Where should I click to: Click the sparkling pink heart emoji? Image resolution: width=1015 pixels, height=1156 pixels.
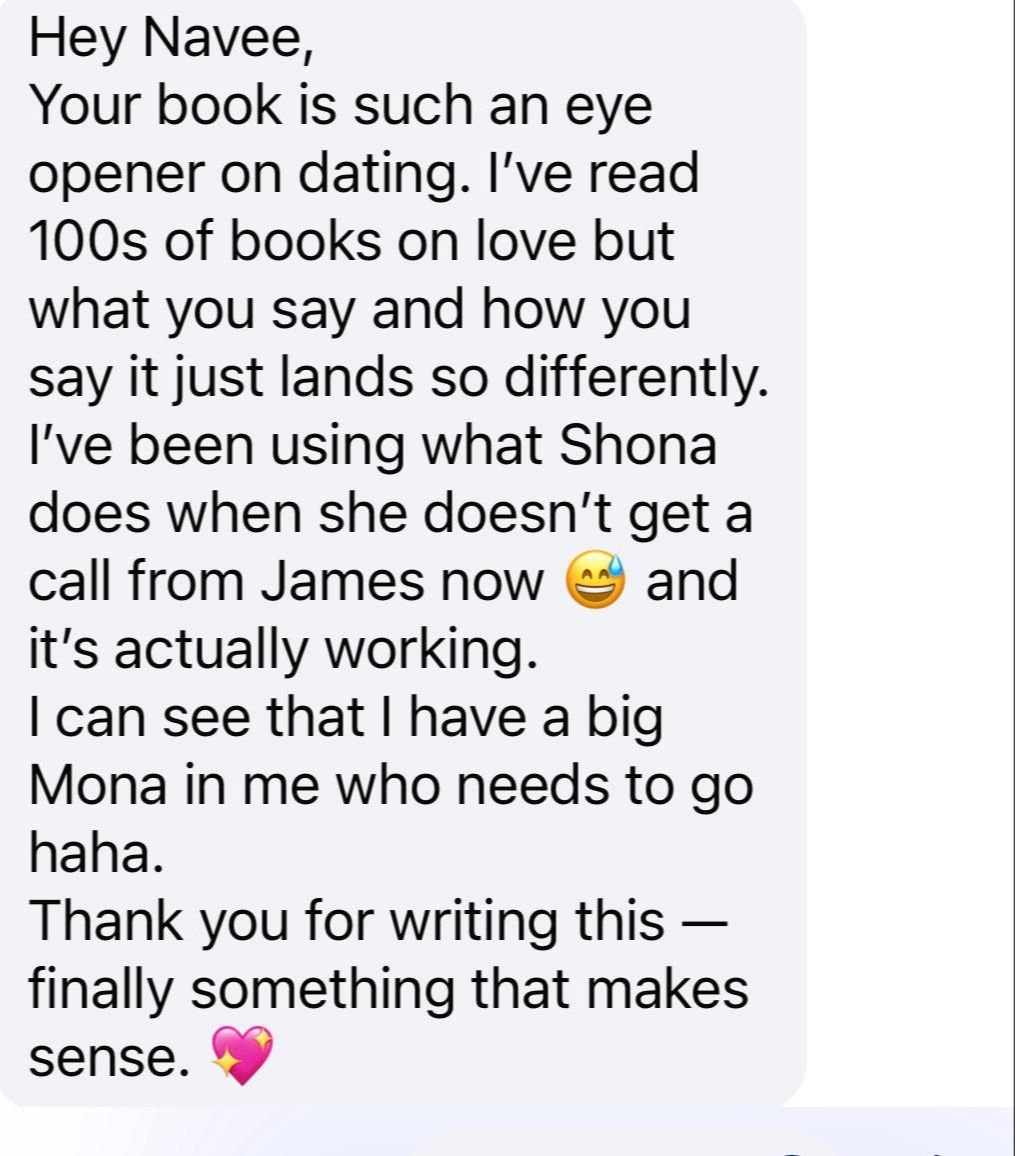[242, 1054]
